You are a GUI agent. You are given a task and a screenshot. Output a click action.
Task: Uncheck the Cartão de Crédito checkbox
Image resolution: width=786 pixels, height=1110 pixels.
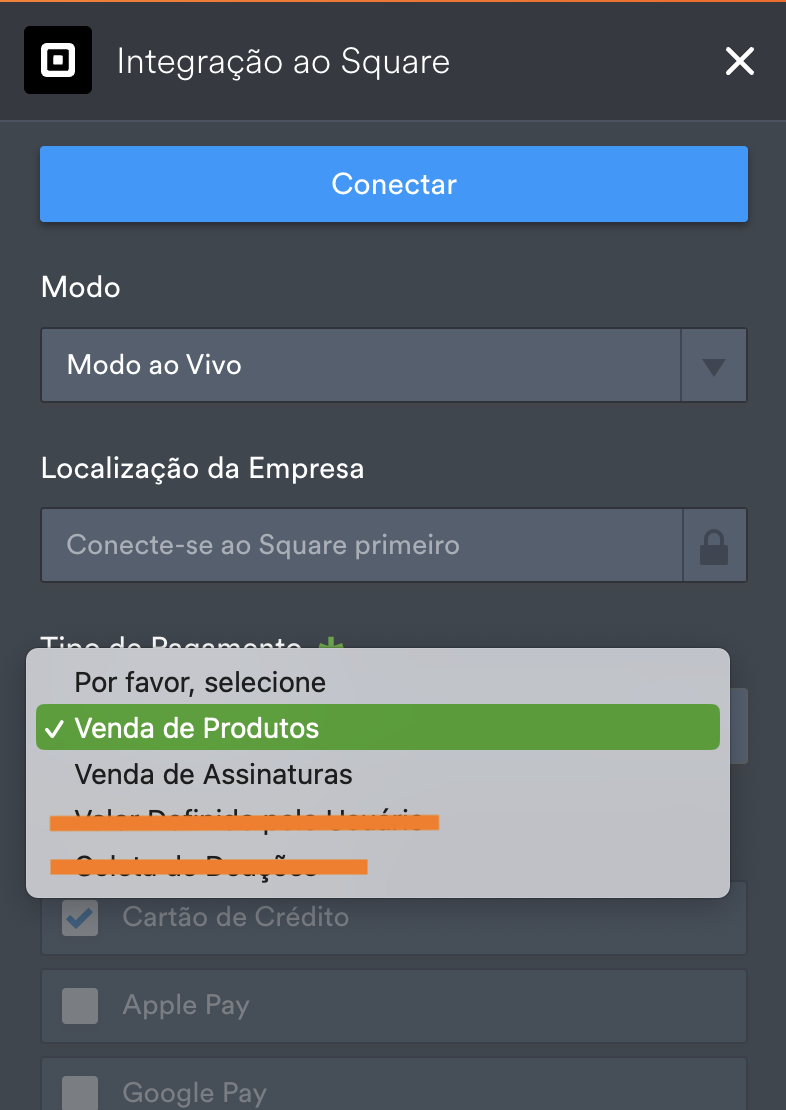(x=80, y=918)
